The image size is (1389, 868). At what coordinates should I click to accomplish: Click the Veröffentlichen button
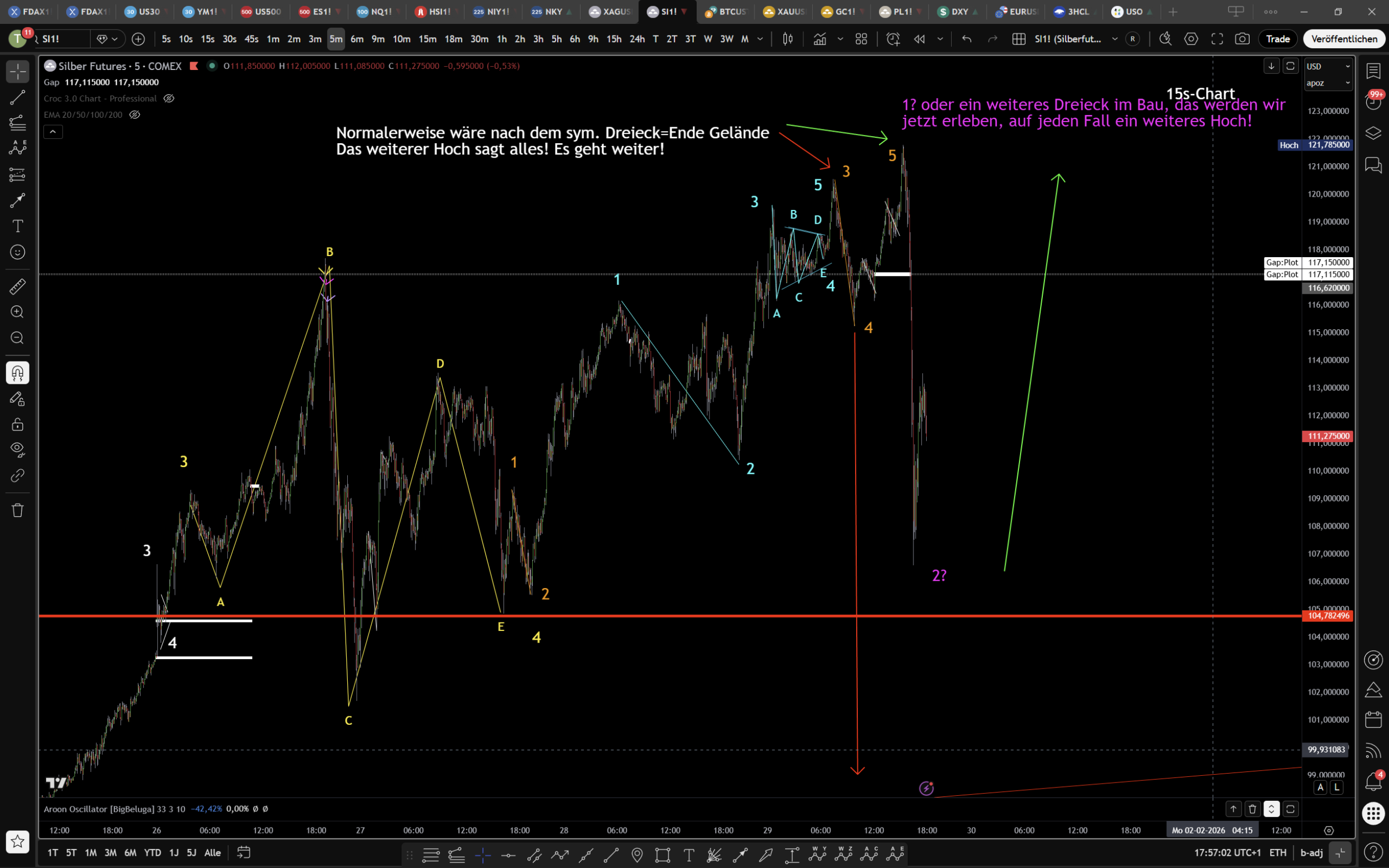(1343, 39)
